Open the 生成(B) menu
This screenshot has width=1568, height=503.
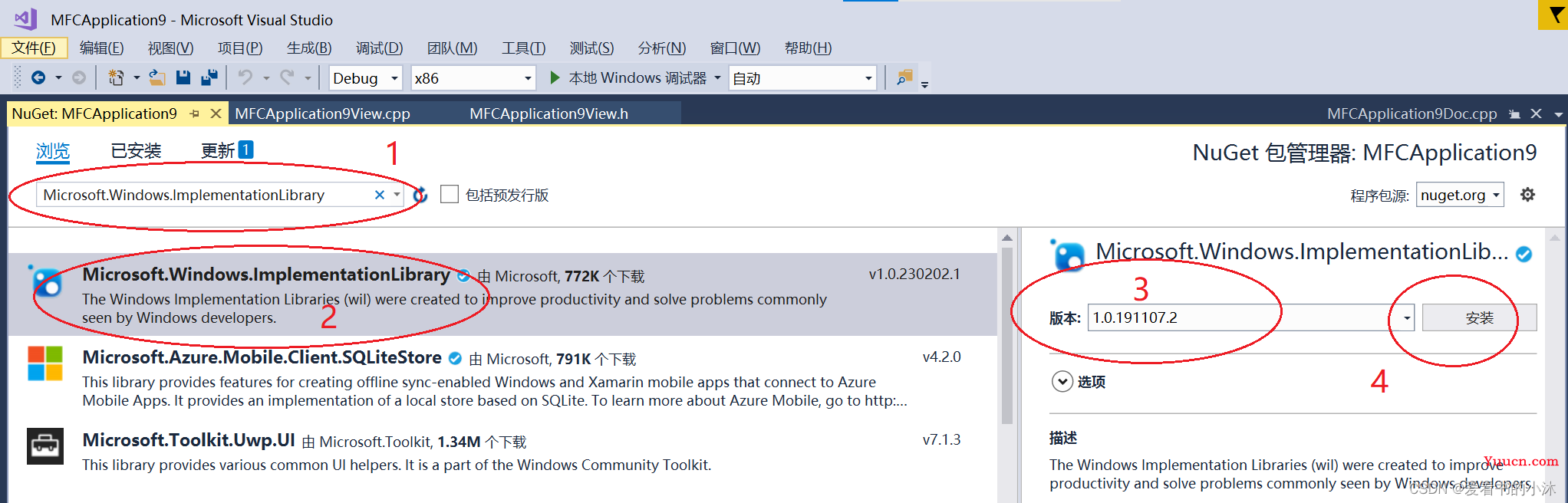[309, 48]
